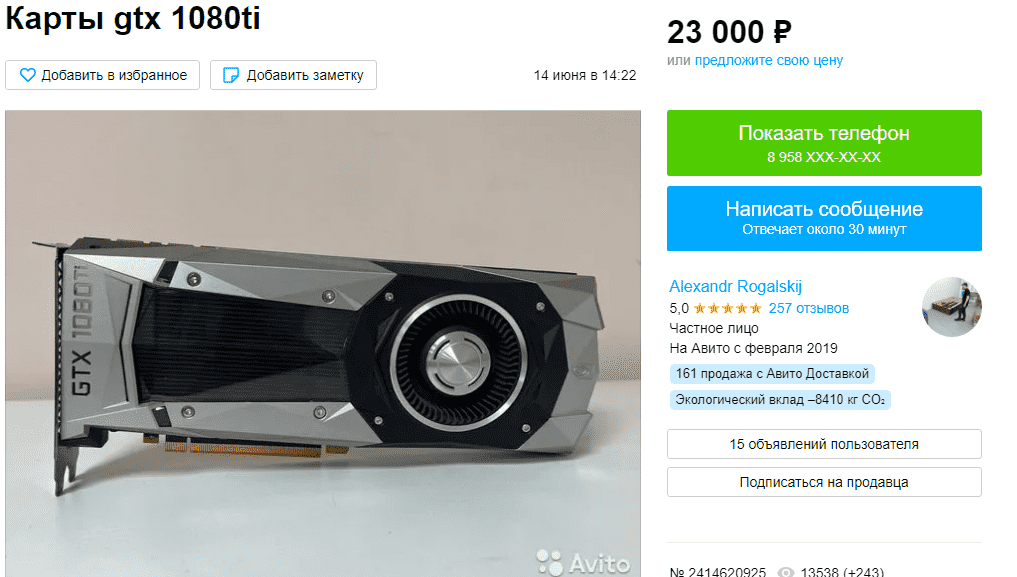
Task: Click the eye views counter icon
Action: [785, 572]
